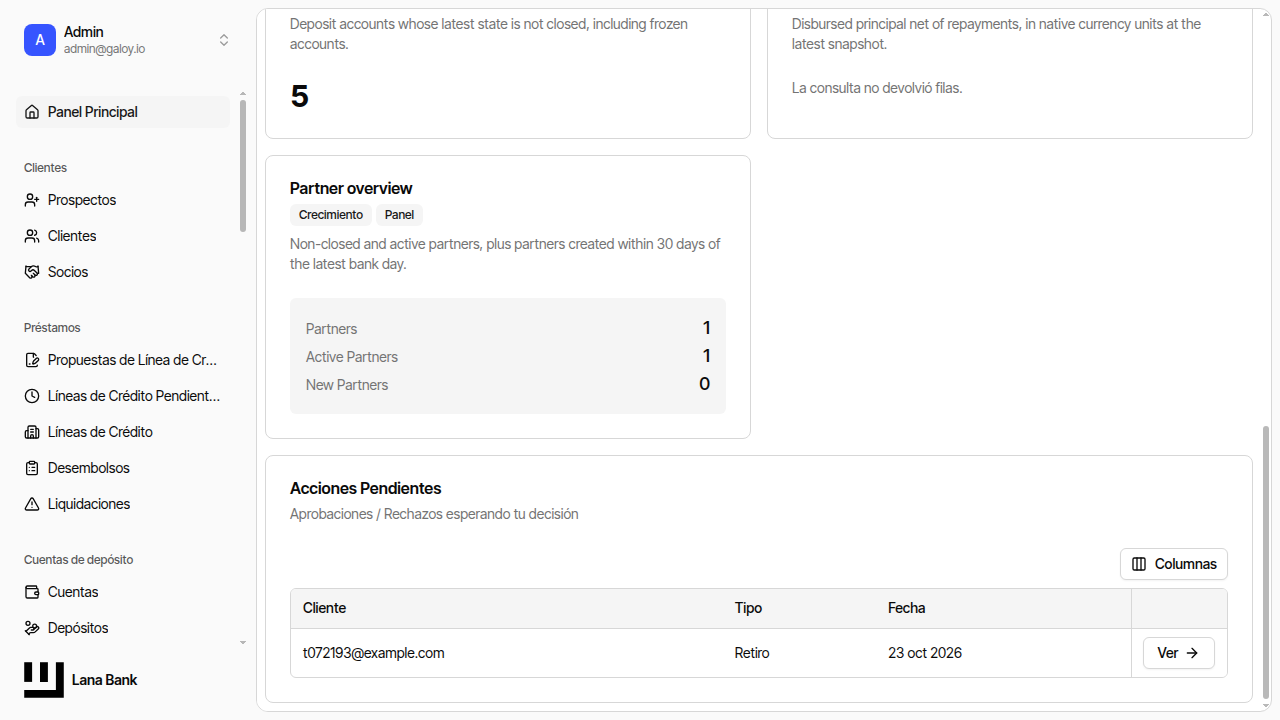Click the Active Partners row label
1280x720 pixels.
pyautogui.click(x=352, y=357)
